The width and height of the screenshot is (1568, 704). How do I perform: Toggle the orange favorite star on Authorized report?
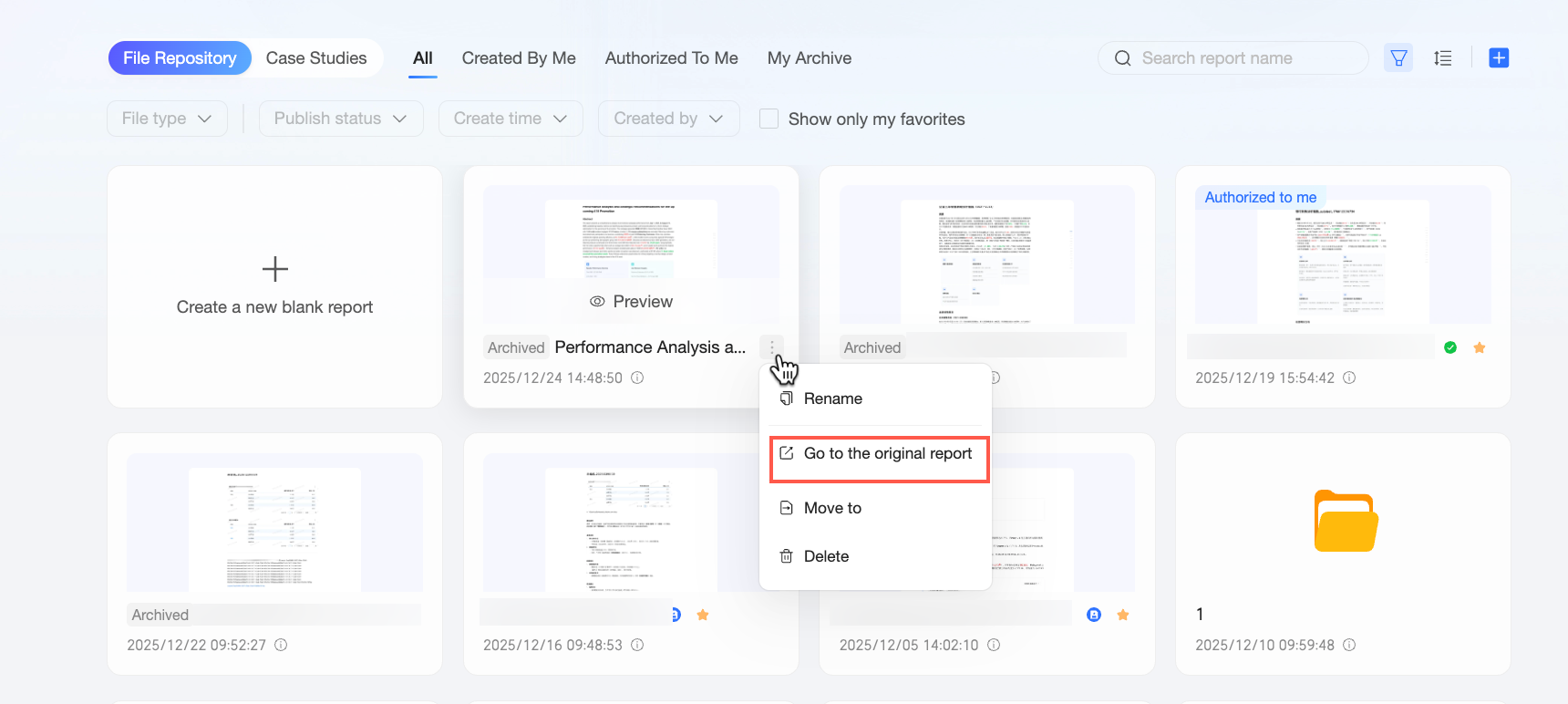coord(1480,347)
